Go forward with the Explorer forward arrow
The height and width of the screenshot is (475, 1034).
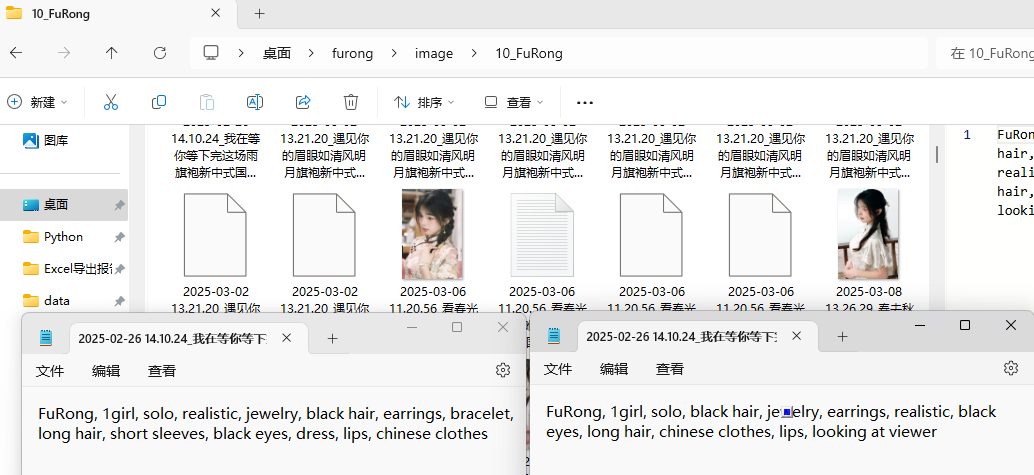coord(64,53)
